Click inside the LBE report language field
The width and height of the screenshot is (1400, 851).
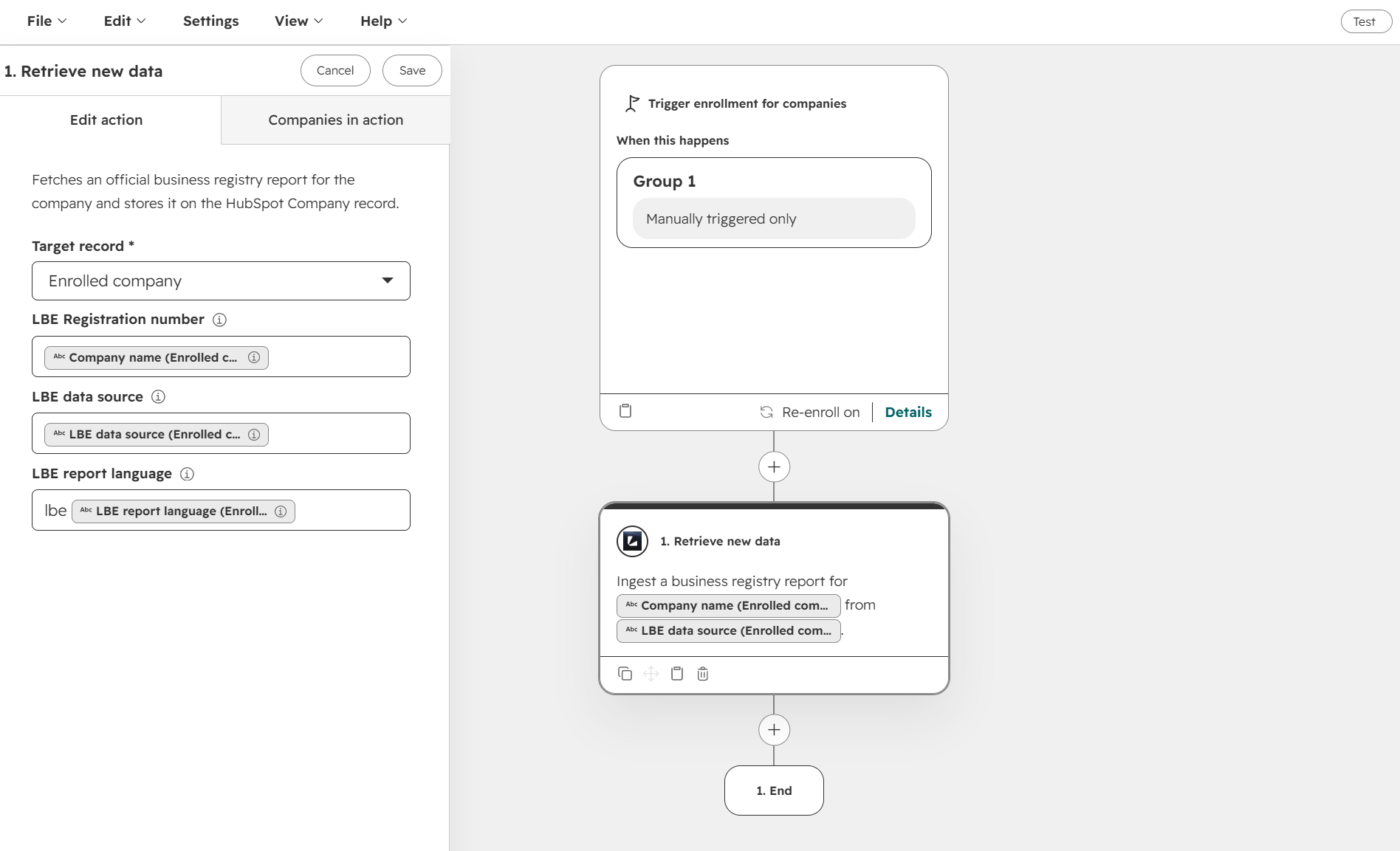(x=221, y=510)
